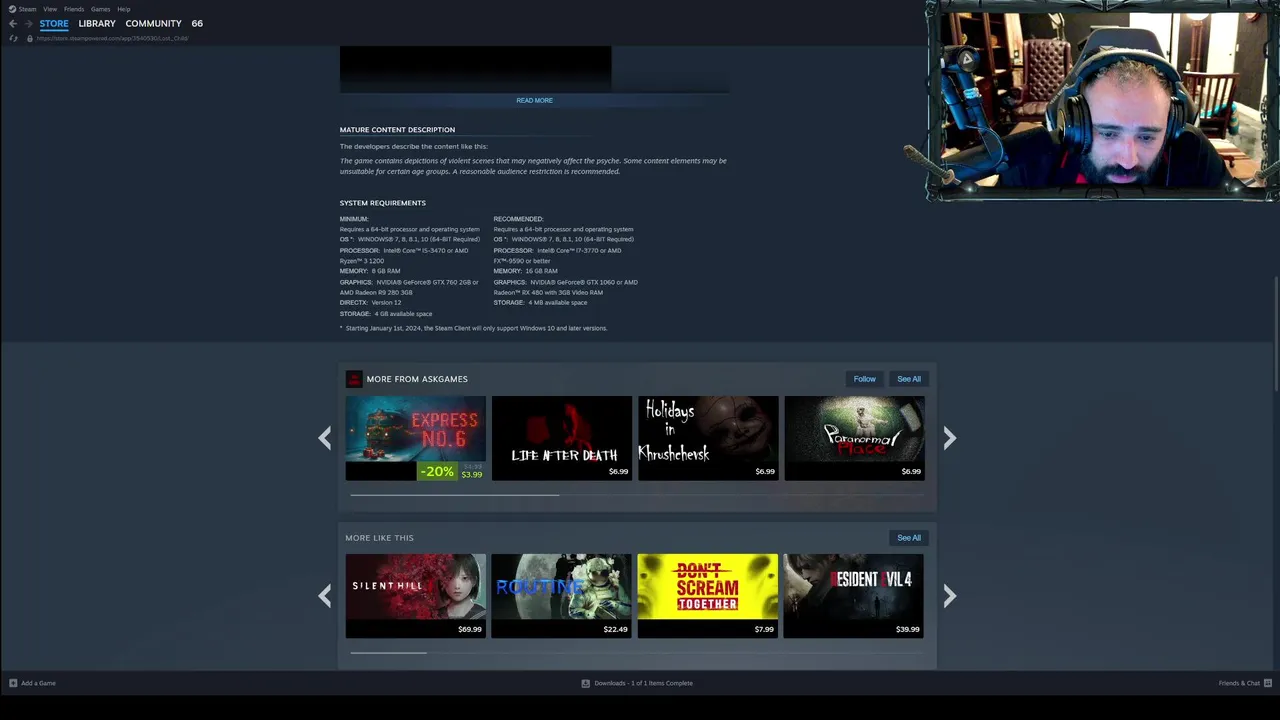
Task: Go back with the navigation back arrow
Action: pos(13,23)
